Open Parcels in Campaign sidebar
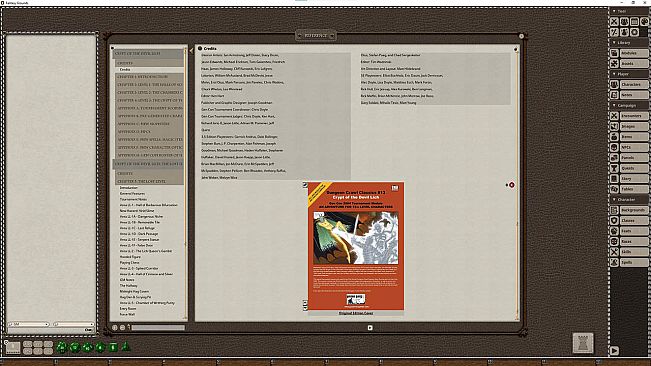Image resolution: width=651 pixels, height=366 pixels. [629, 158]
